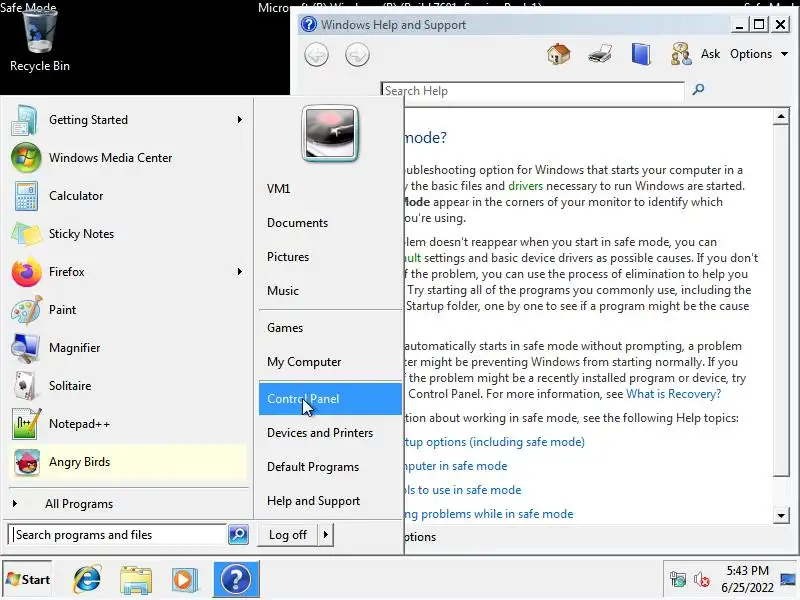This screenshot has width=800, height=600.
Task: Click the Start button
Action: point(28,580)
